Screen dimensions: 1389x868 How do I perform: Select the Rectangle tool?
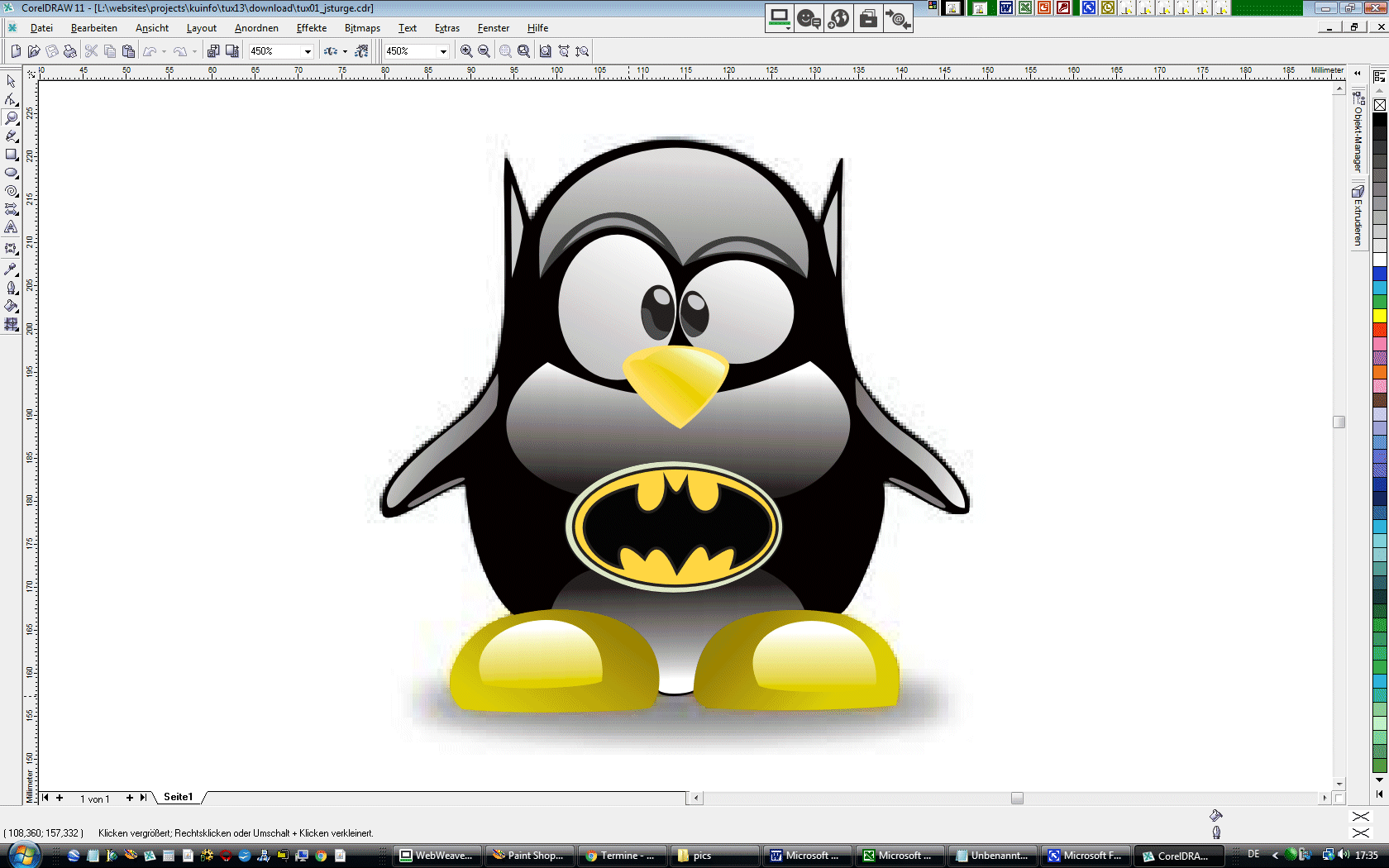click(11, 155)
